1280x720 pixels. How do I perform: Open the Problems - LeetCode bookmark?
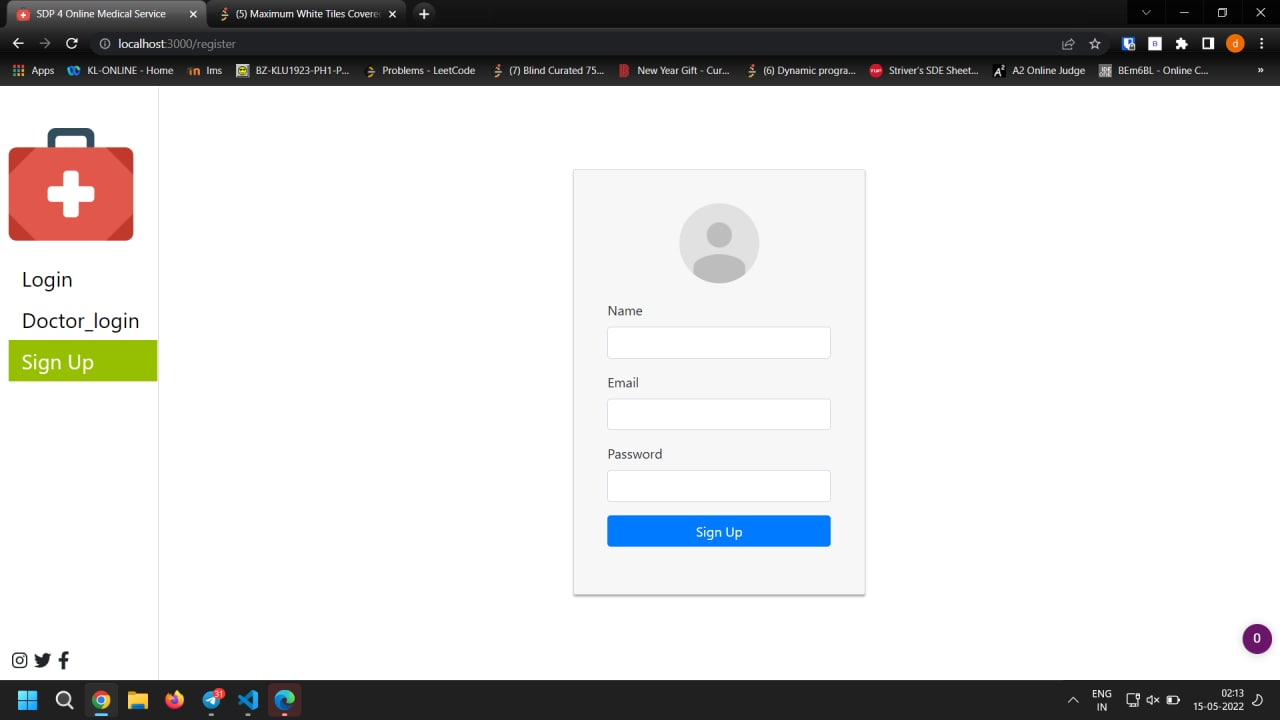[420, 70]
